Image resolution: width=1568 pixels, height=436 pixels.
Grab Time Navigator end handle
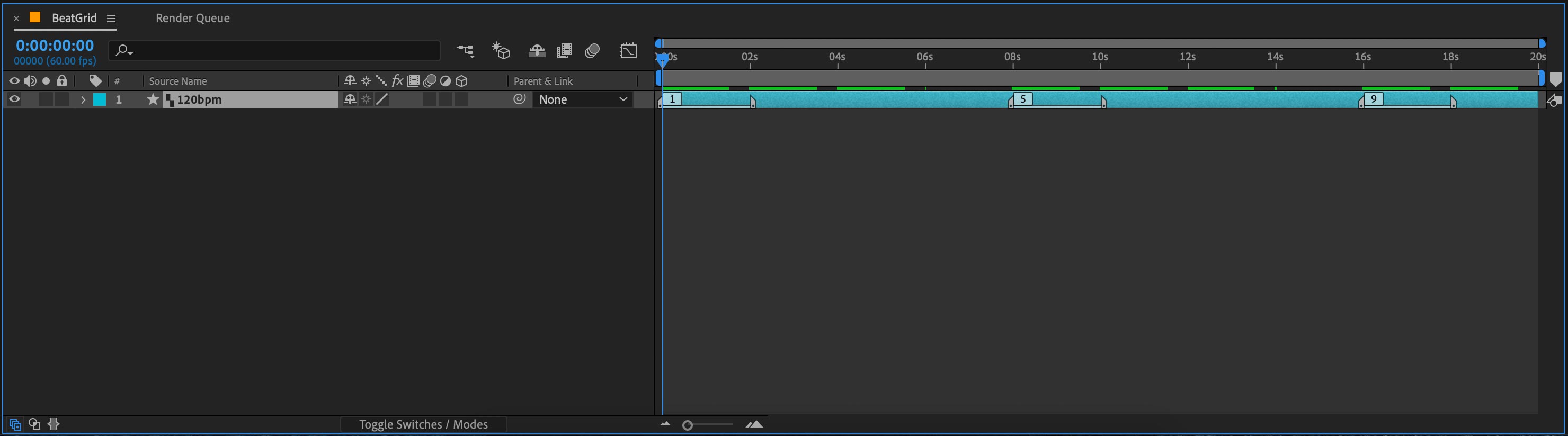[x=1542, y=43]
